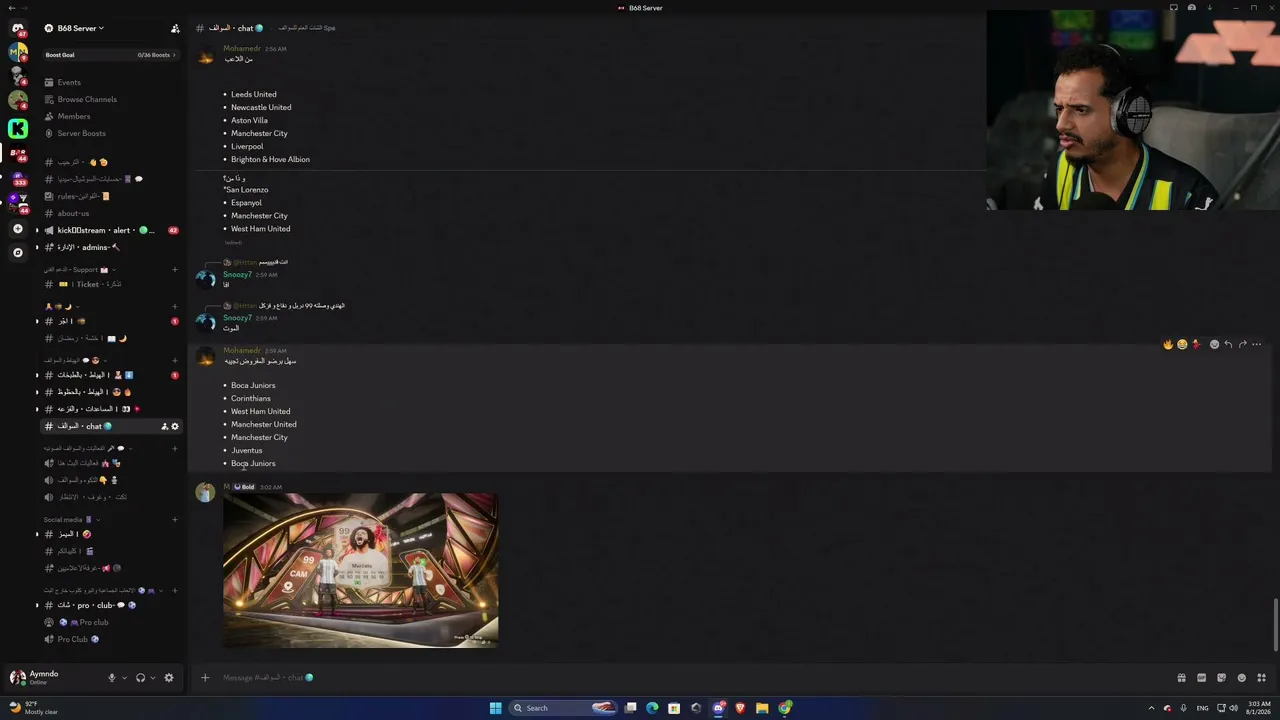1280x720 pixels.
Task: Attach a file with plus button
Action: 205,677
